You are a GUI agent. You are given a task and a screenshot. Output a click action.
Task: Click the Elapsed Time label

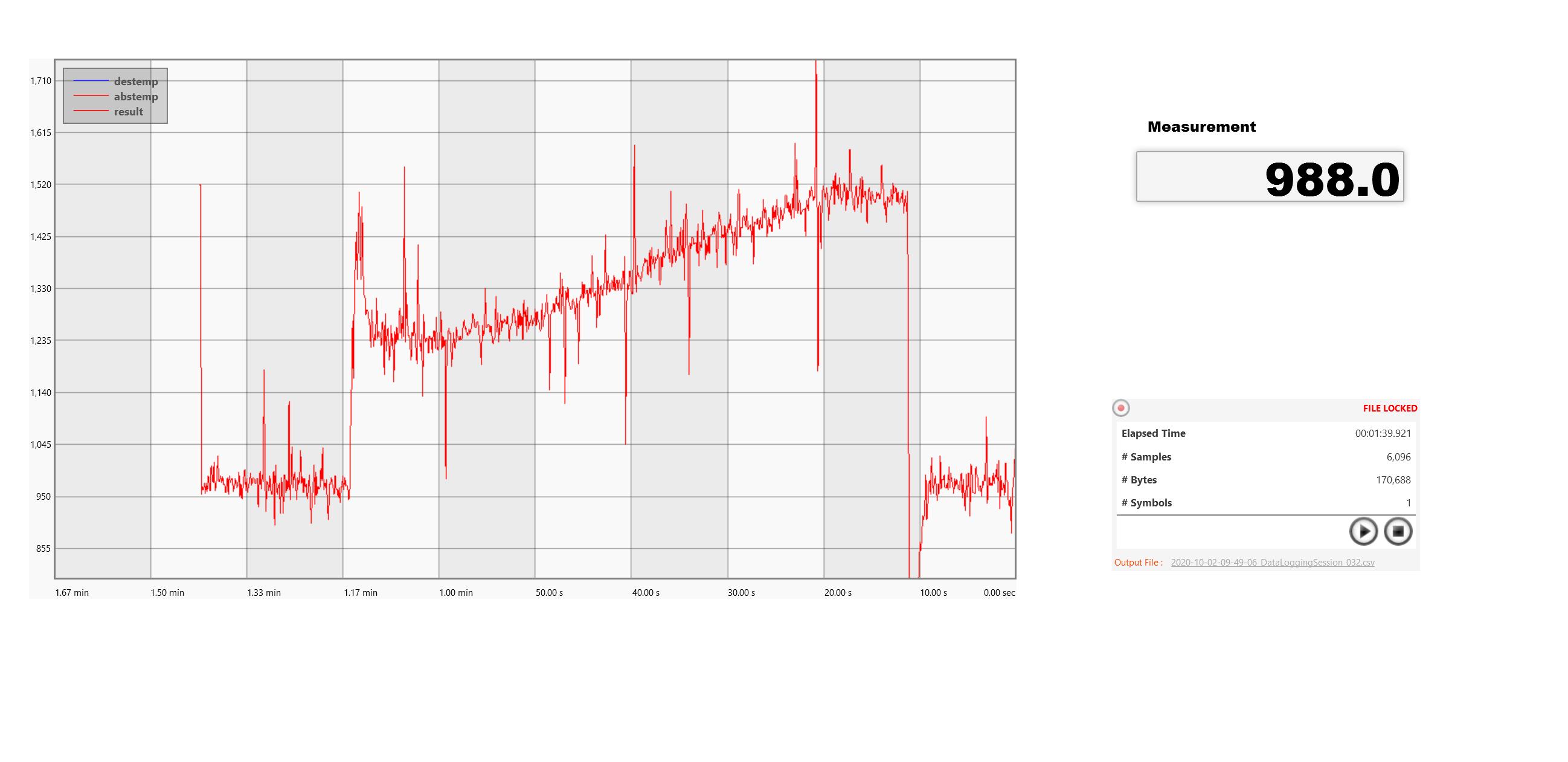click(1154, 433)
